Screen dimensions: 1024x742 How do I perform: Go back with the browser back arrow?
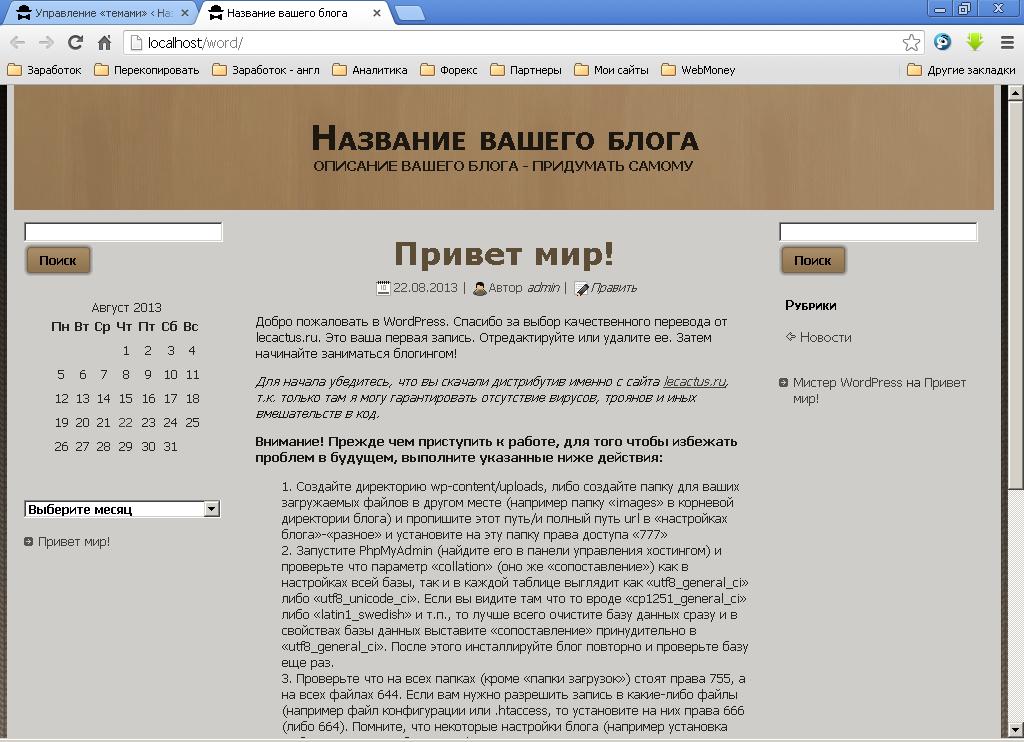click(x=18, y=43)
